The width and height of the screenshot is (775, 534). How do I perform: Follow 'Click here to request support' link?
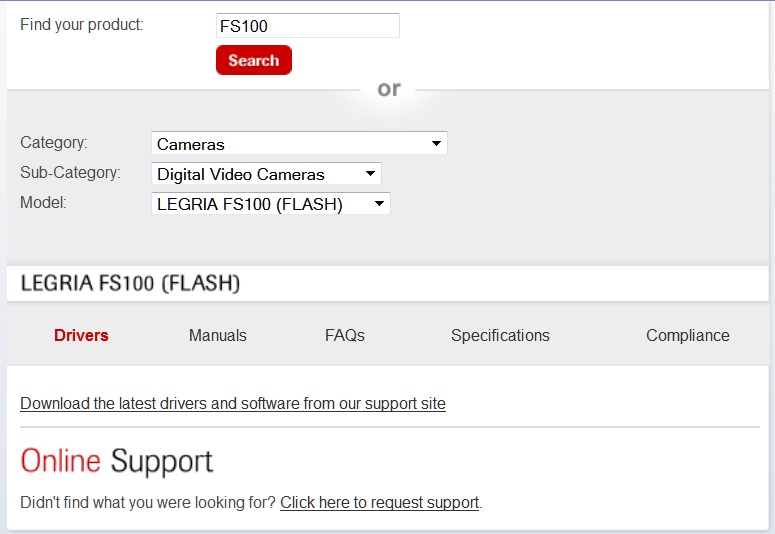tap(380, 502)
